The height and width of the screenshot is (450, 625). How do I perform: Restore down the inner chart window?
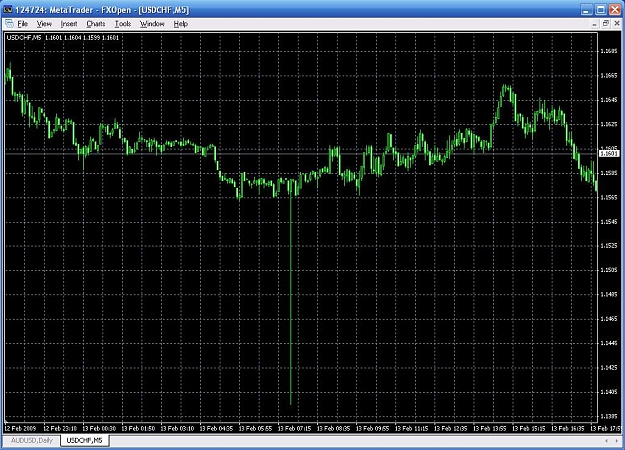pyautogui.click(x=605, y=24)
